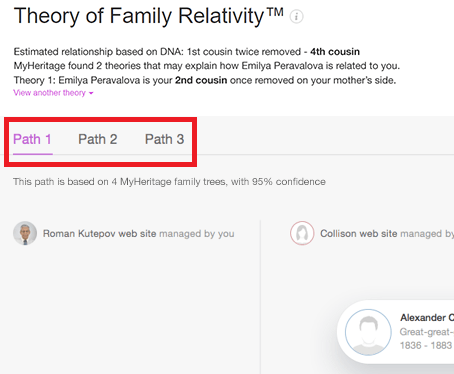
Task: Click the bold 2nd cousin relationship text
Action: (x=201, y=80)
